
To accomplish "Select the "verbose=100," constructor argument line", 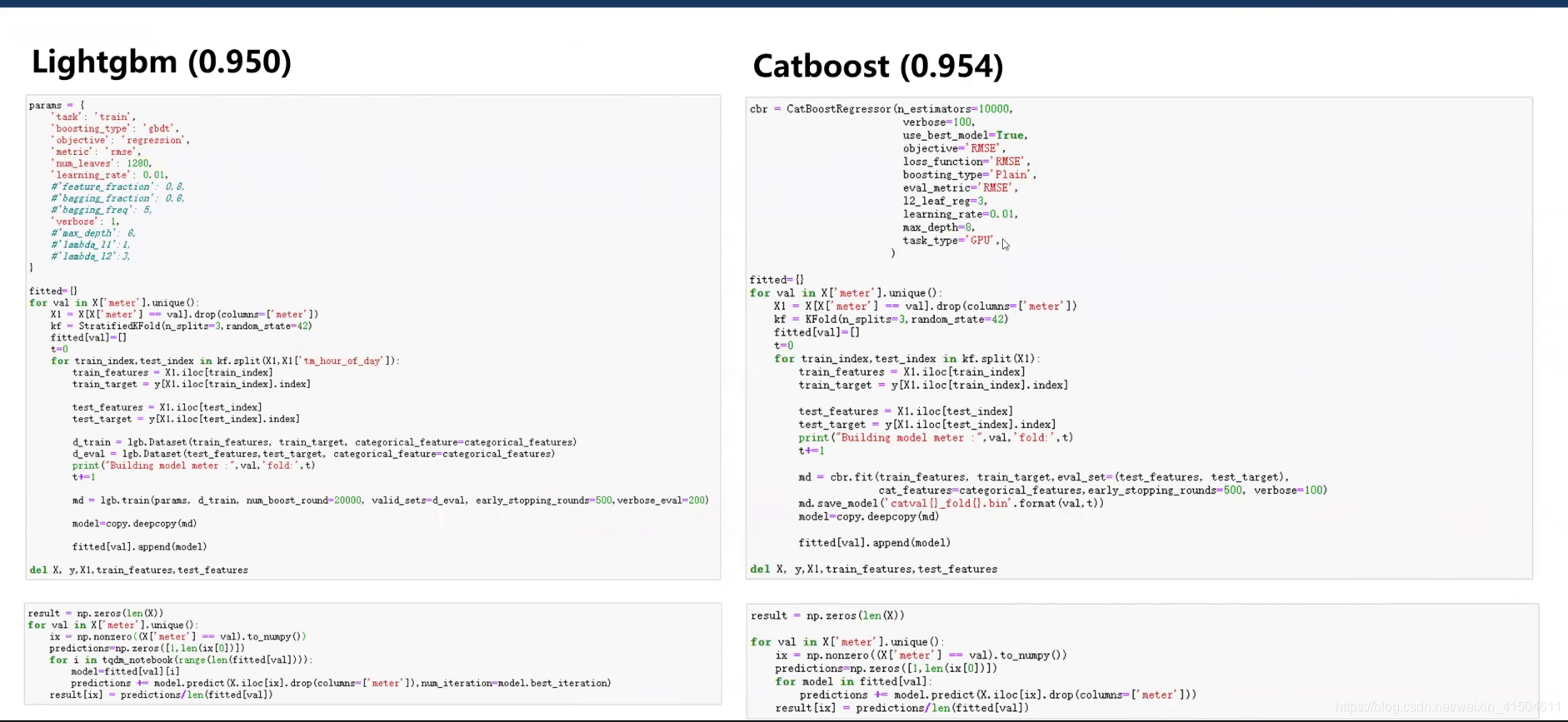I will pyautogui.click(x=938, y=122).
